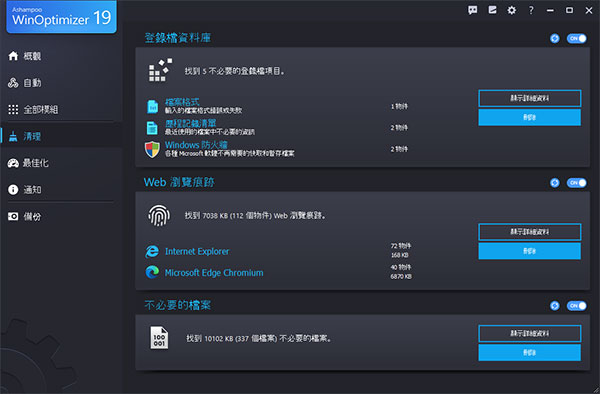Go to 概觀 overview in sidebar

[x=32, y=56]
